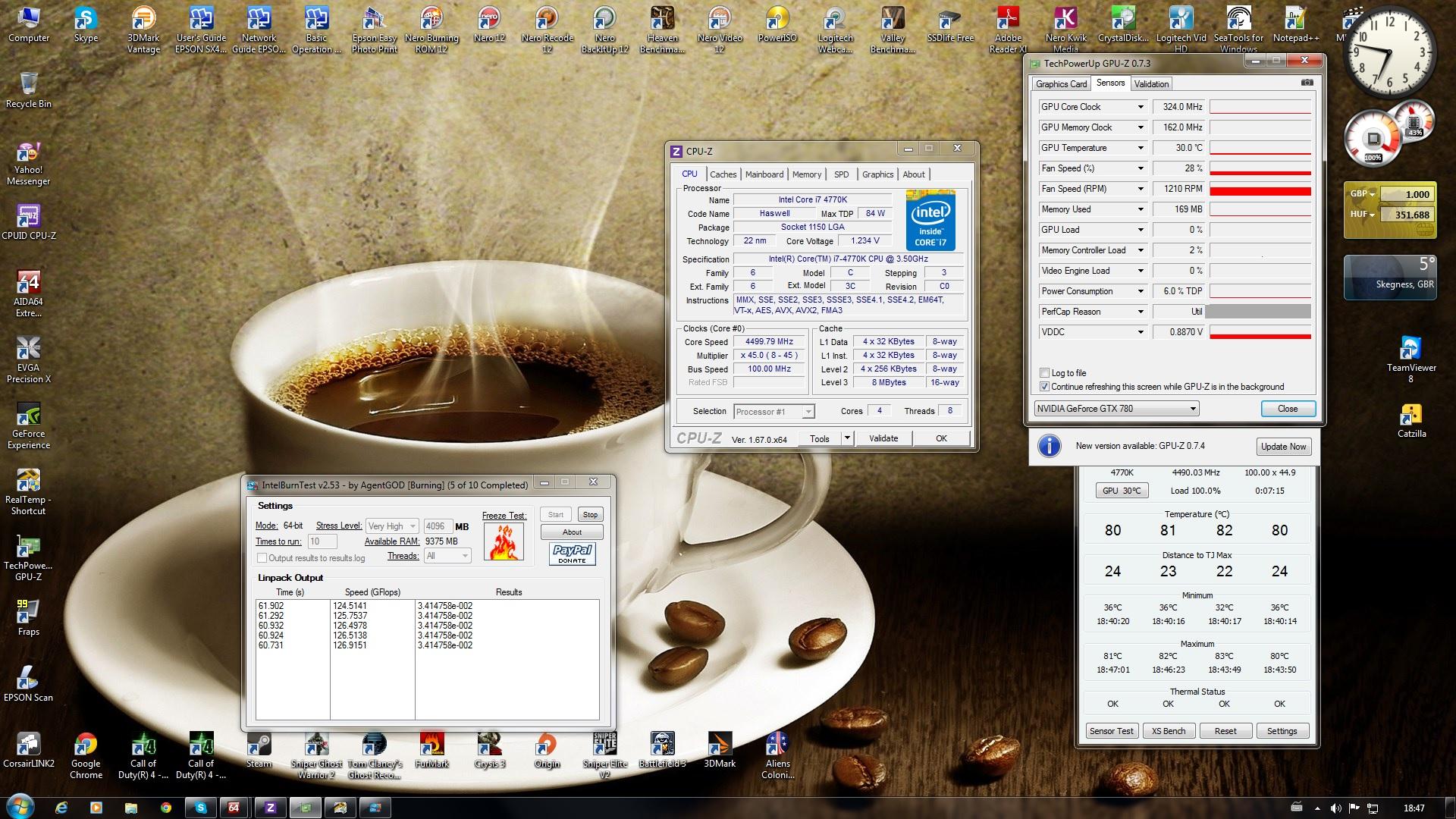The image size is (1456, 819).
Task: Open NVIDIA GeForce GTX 780 selector
Action: tap(1116, 409)
